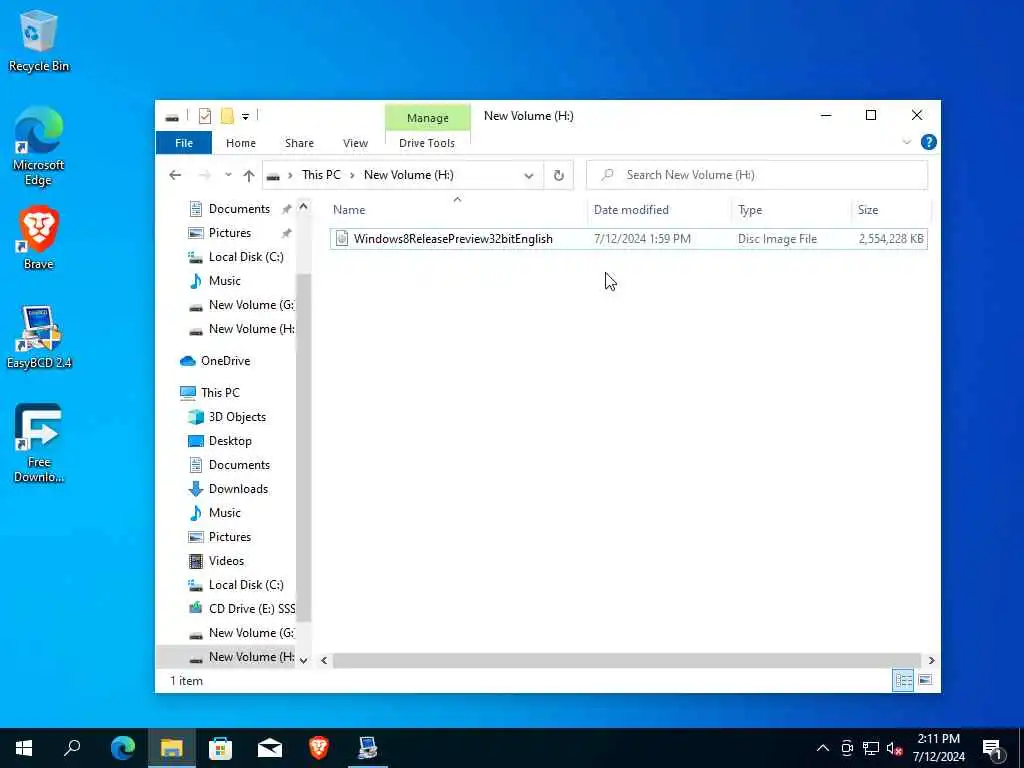Open Mail app from taskbar
Viewport: 1024px width, 768px height.
point(270,748)
